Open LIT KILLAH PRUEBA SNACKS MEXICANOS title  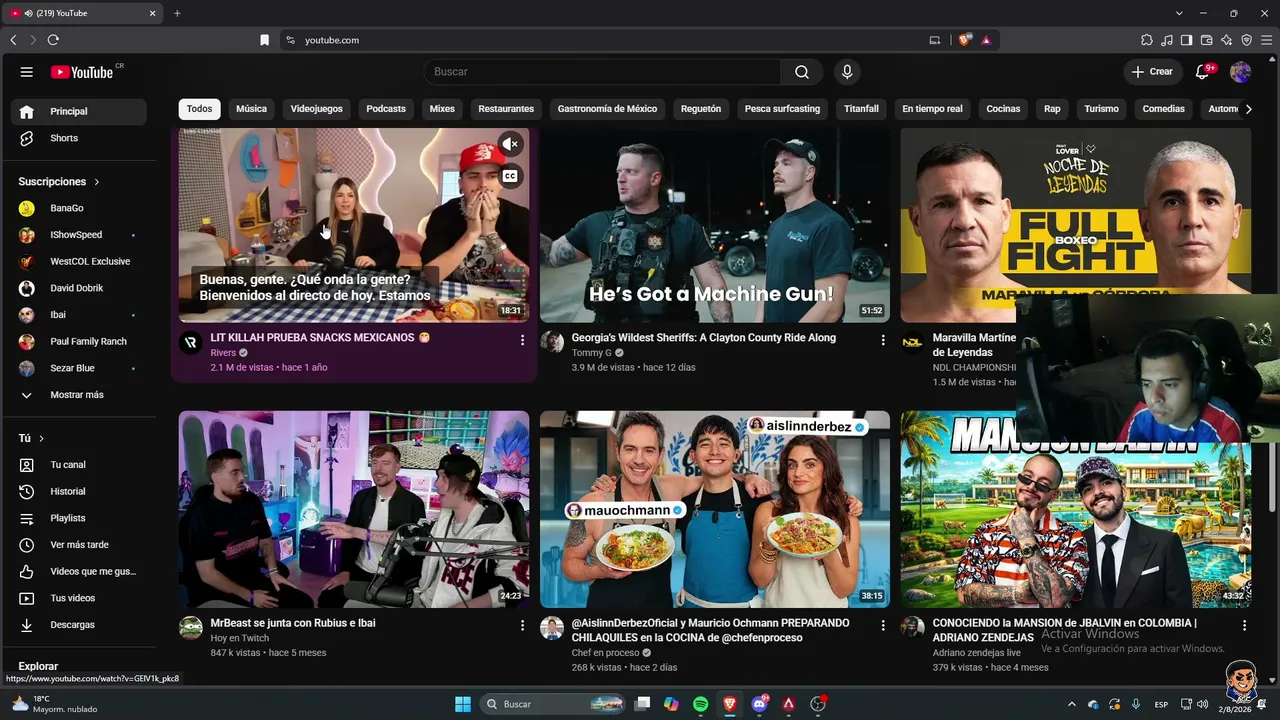pyautogui.click(x=320, y=338)
